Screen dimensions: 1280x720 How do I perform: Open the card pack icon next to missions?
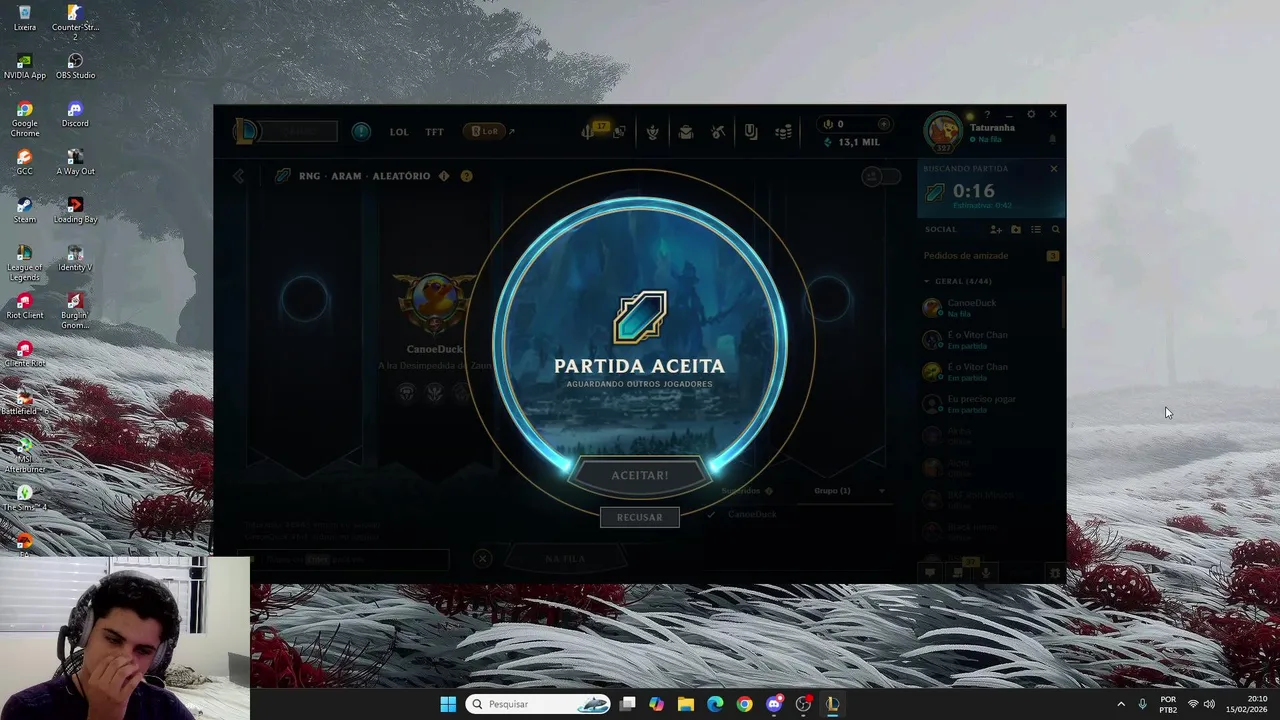tap(620, 132)
